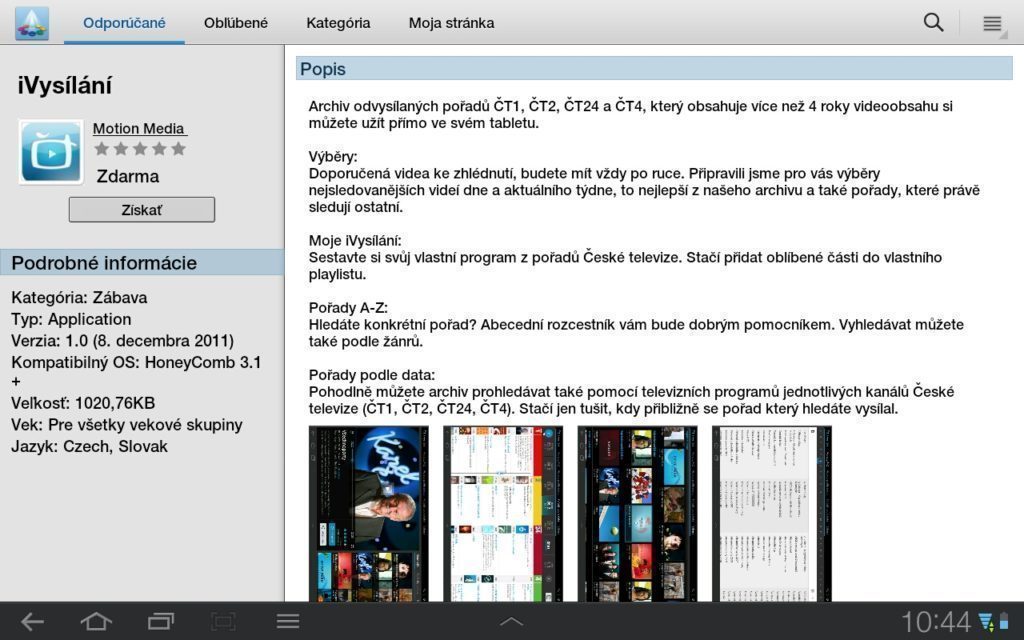Tap the download notification icon by the clock

tap(985, 621)
